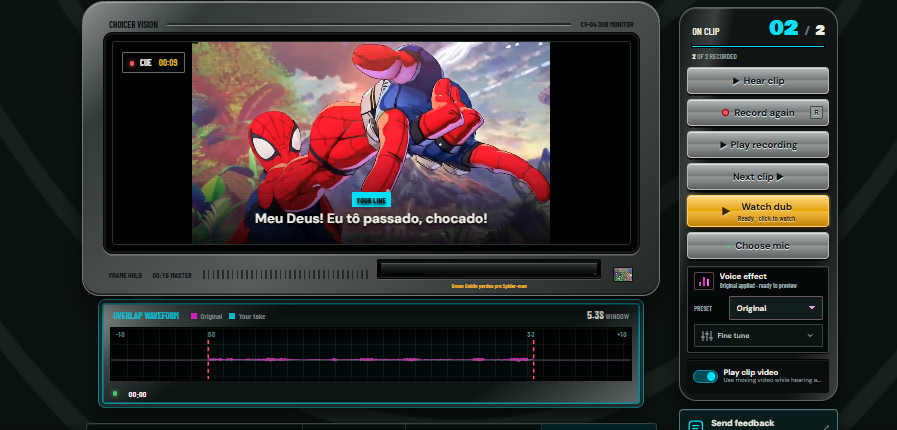
Task: Click the '2 OF 2 RECORDED' status text
Action: [x=714, y=57]
